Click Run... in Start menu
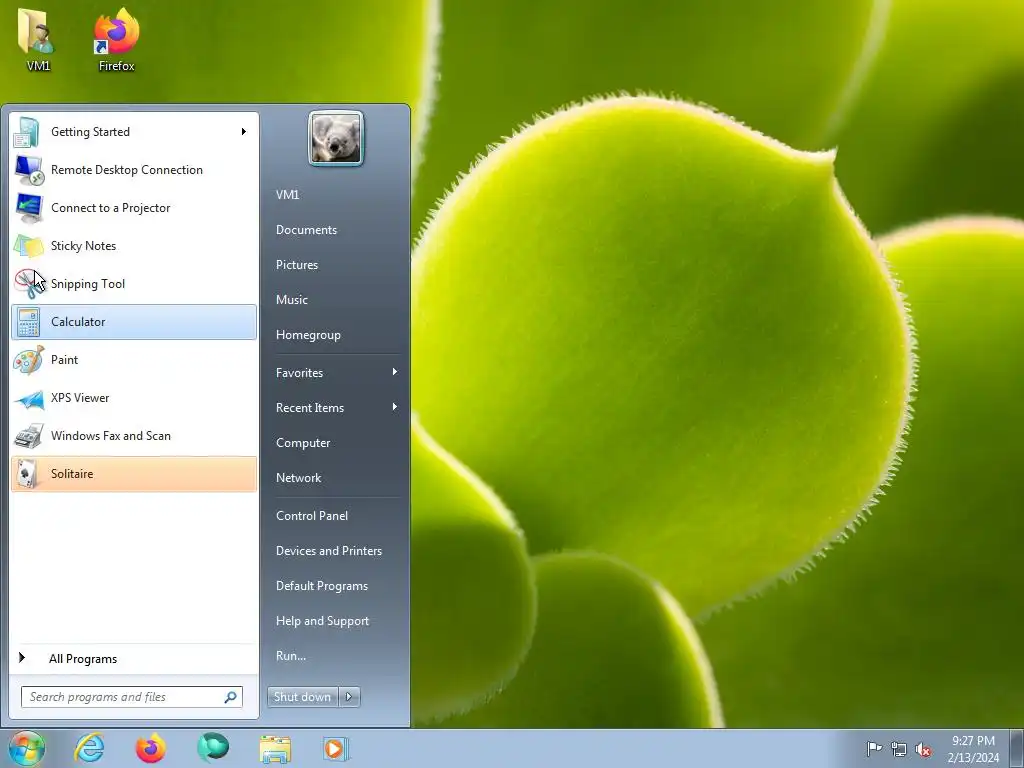The image size is (1024, 768). coord(291,656)
